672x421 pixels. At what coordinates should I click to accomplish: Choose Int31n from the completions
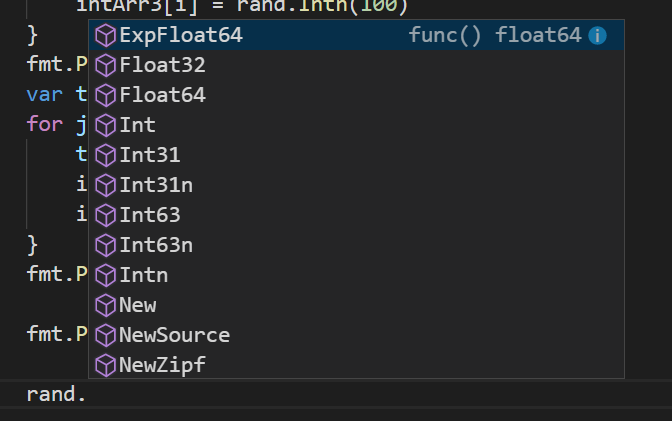[155, 186]
